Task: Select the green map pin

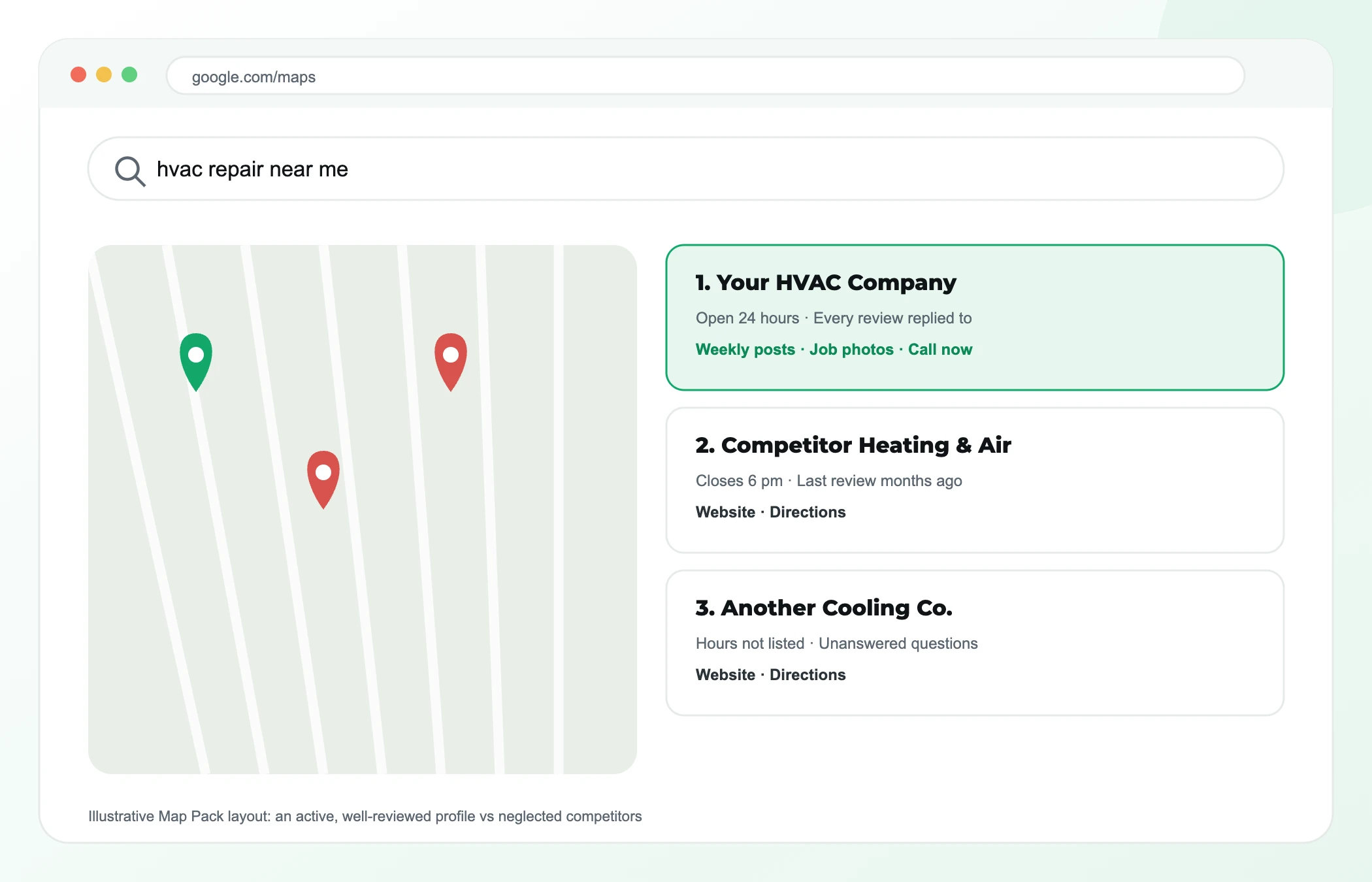Action: click(196, 362)
